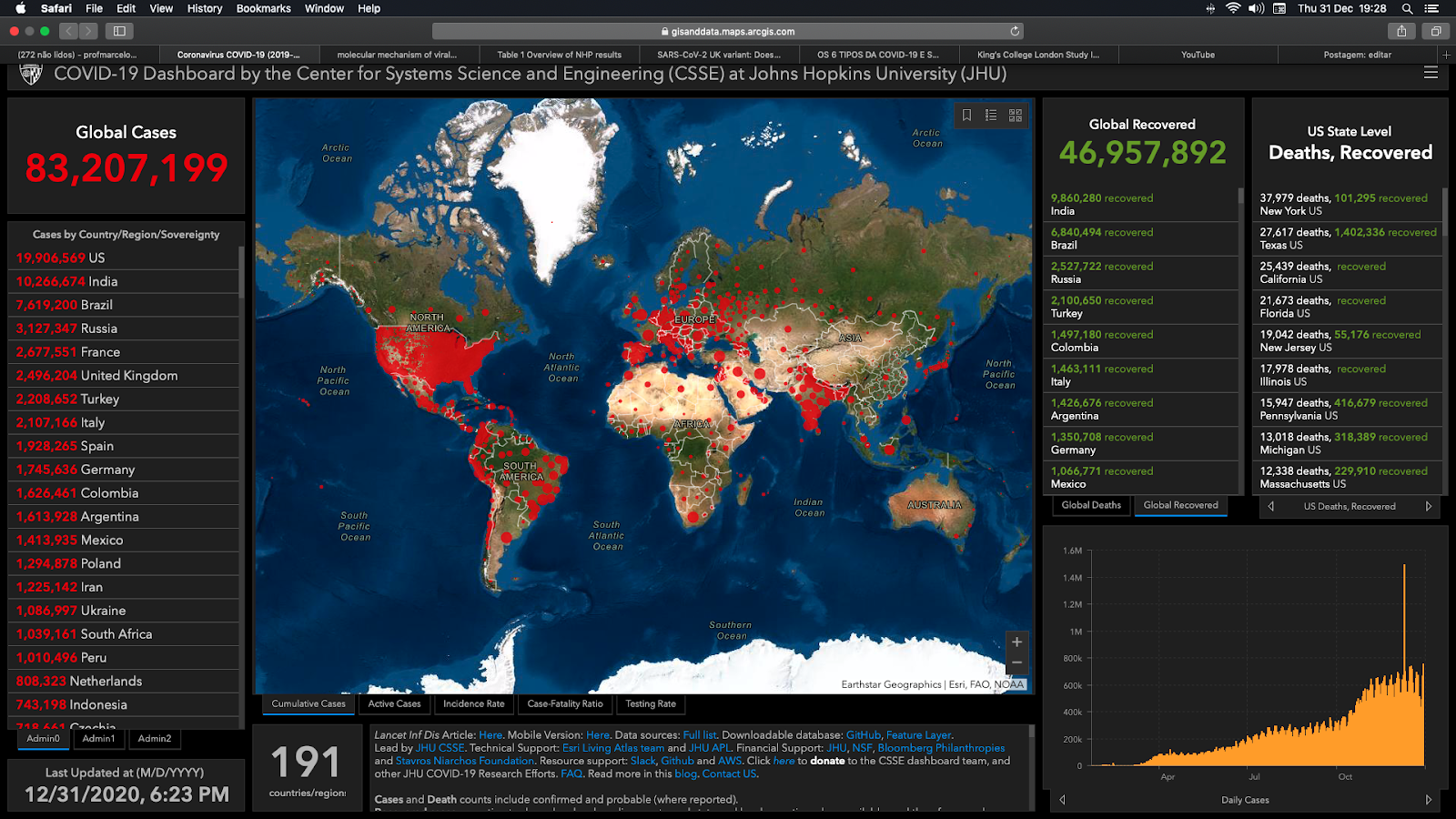
Task: Switch to the YouTube browser tab
Action: tap(1198, 55)
